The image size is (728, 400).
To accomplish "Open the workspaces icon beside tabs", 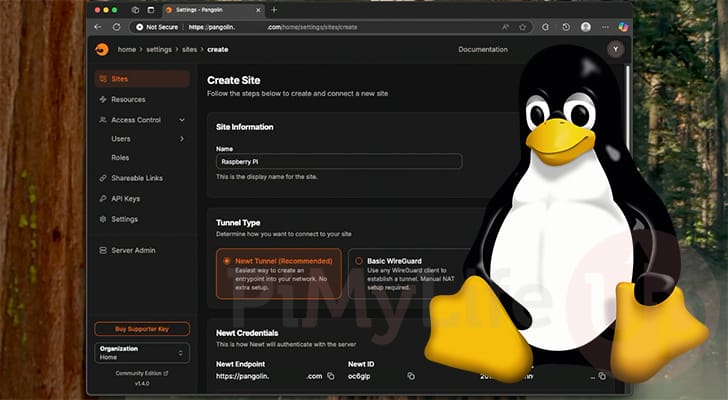I will (x=135, y=10).
